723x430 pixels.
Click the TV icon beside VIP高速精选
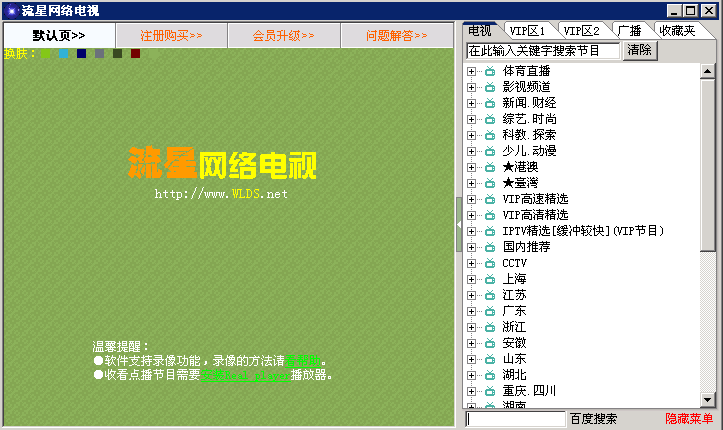pyautogui.click(x=490, y=199)
